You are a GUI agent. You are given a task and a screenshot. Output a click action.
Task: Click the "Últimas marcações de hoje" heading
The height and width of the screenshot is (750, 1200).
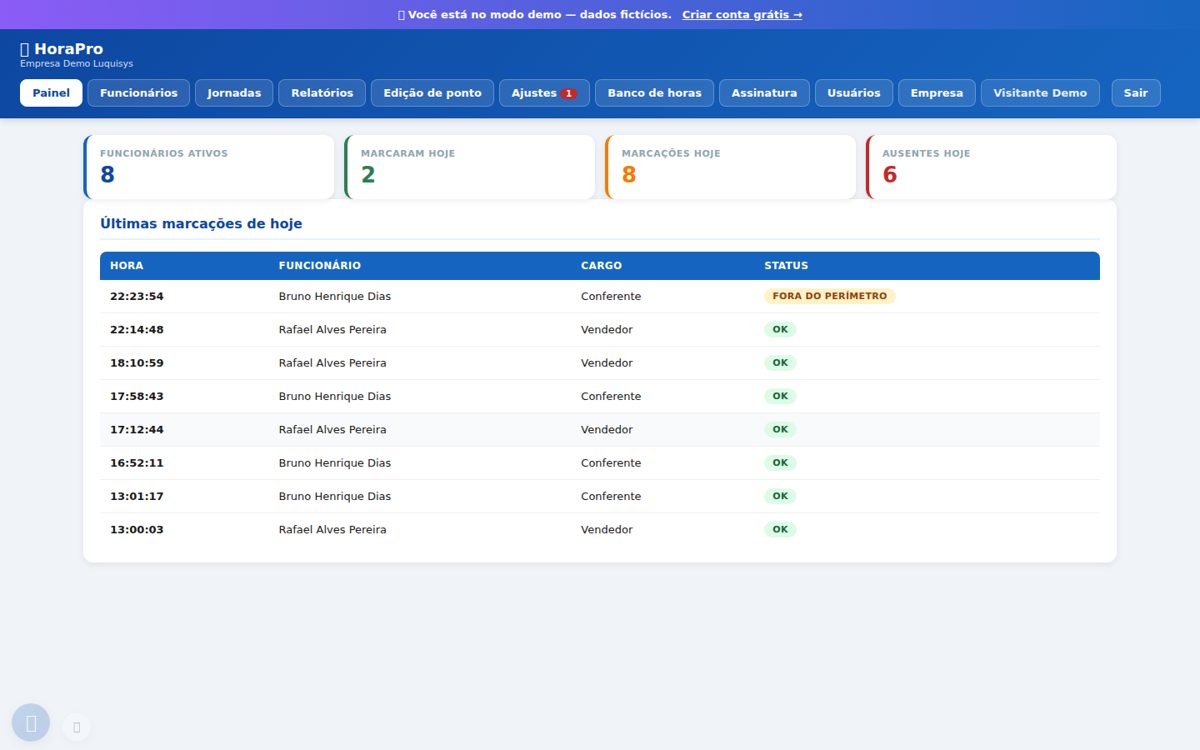(201, 224)
